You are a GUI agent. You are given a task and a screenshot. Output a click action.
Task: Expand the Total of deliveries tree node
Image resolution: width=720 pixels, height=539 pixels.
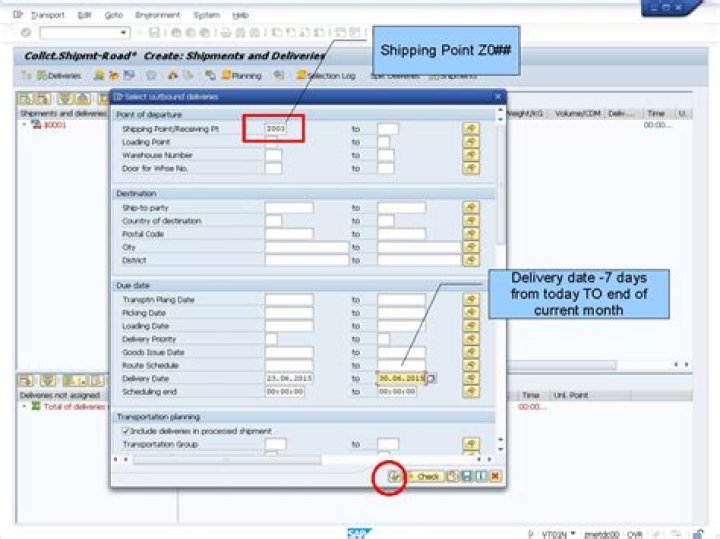[x=24, y=406]
